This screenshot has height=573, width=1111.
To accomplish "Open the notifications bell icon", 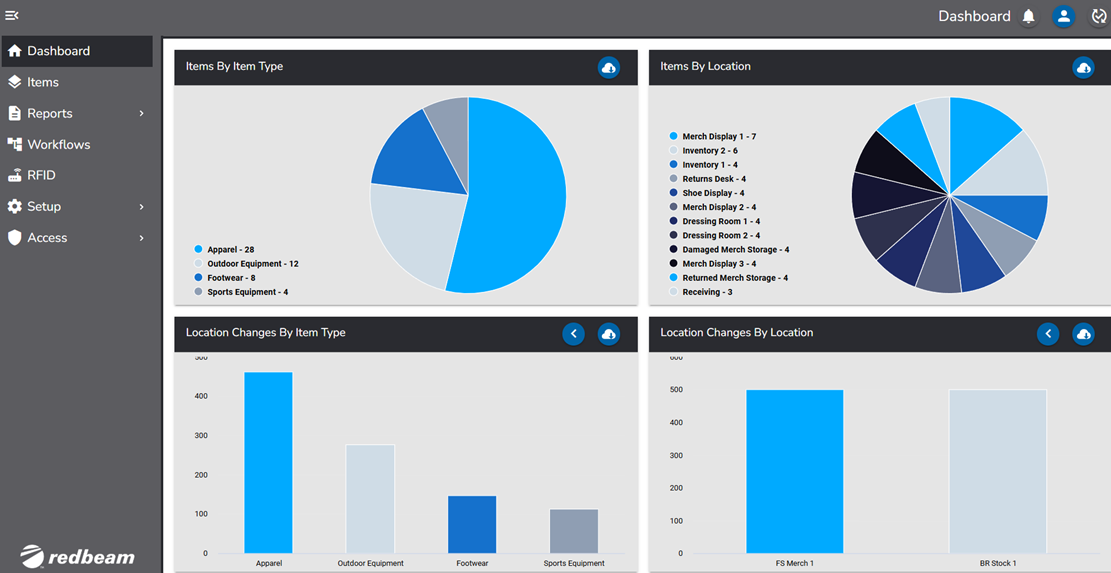I will [x=1028, y=16].
